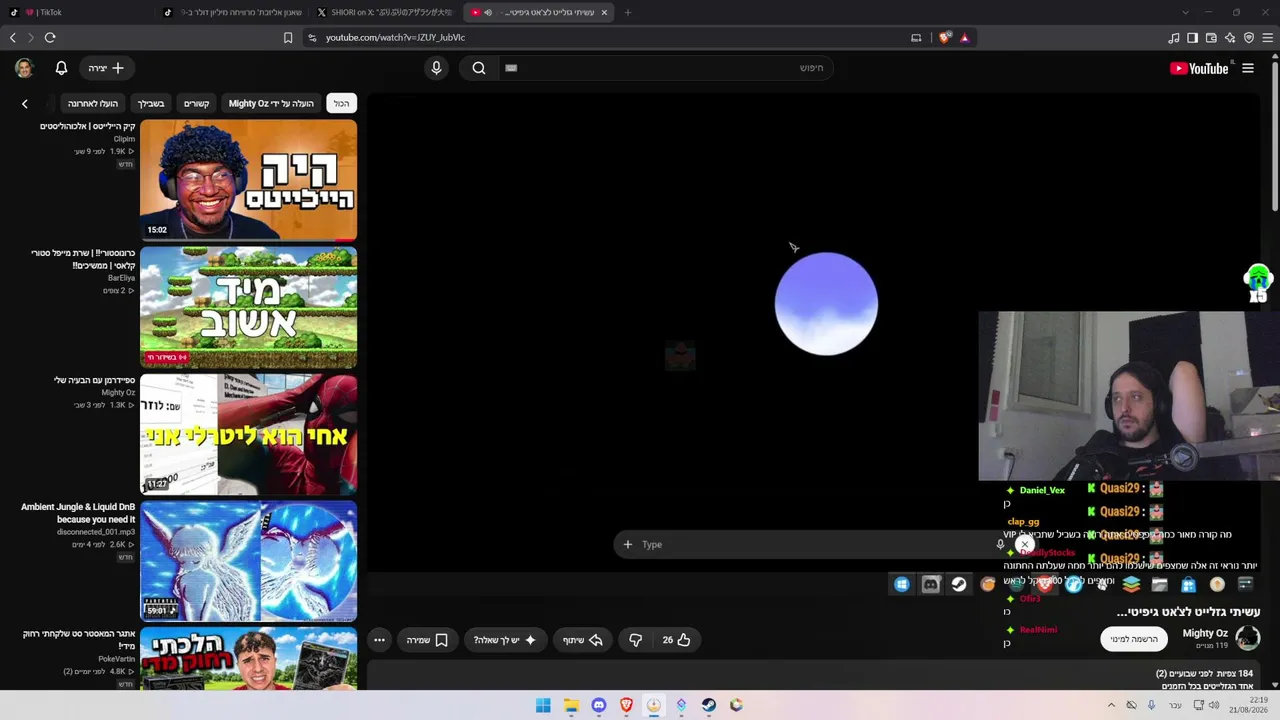This screenshot has width=1280, height=720.
Task: Open the 'מיד אשוב' live stream thumbnail
Action: click(x=248, y=307)
